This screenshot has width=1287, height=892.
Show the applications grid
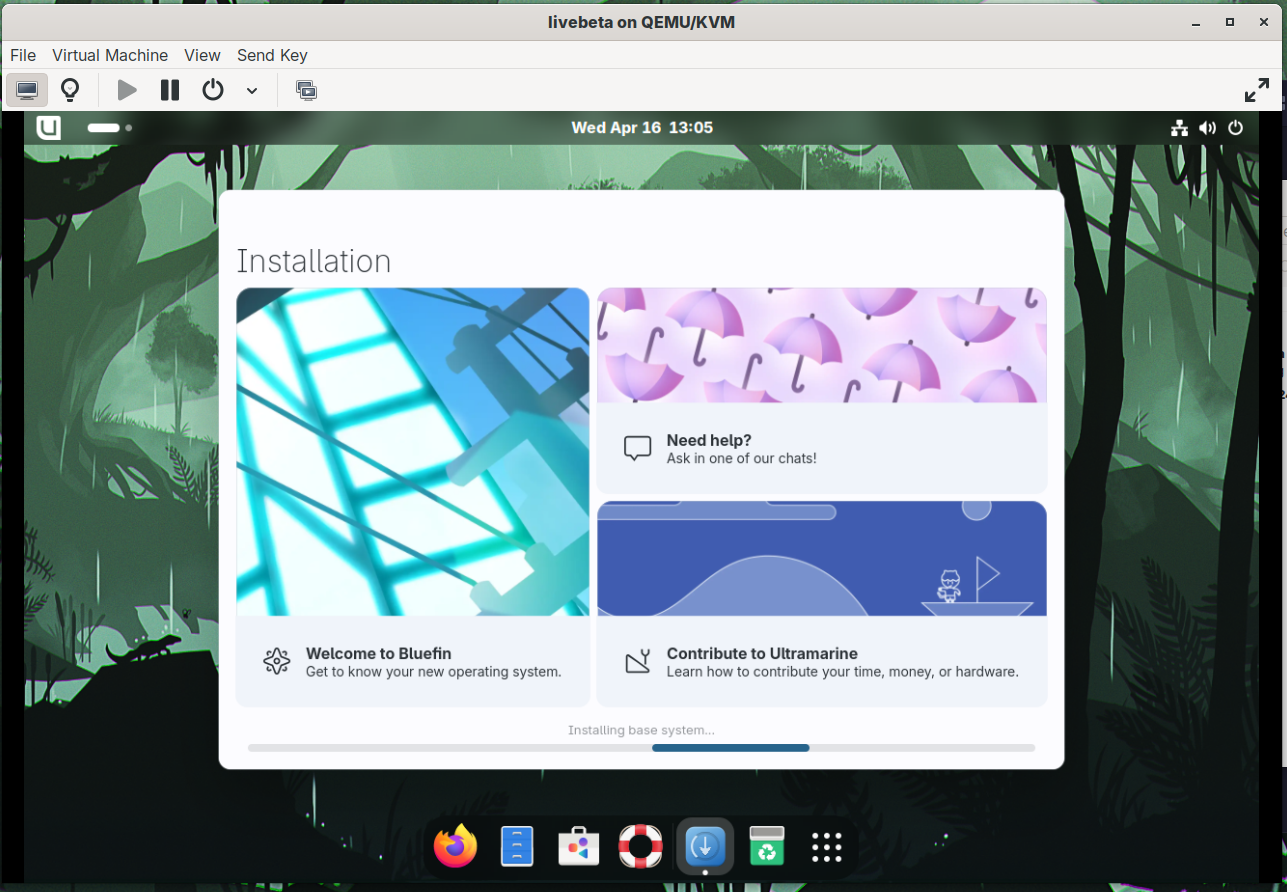click(827, 847)
